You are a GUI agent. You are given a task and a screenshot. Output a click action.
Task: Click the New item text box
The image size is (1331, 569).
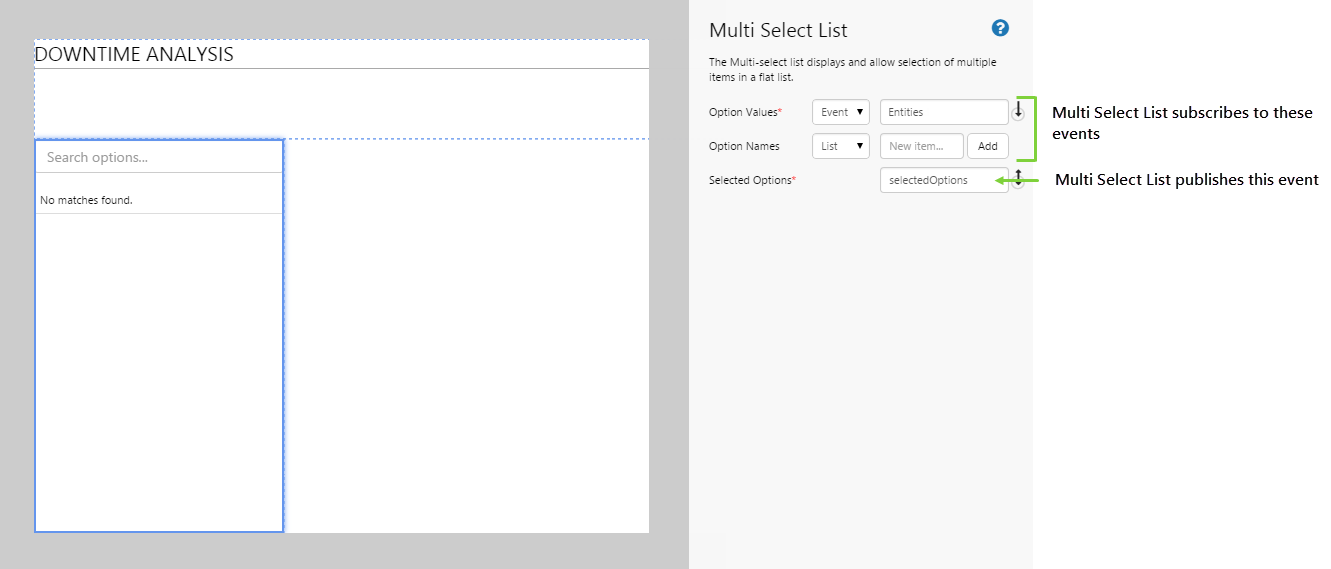[x=921, y=146]
